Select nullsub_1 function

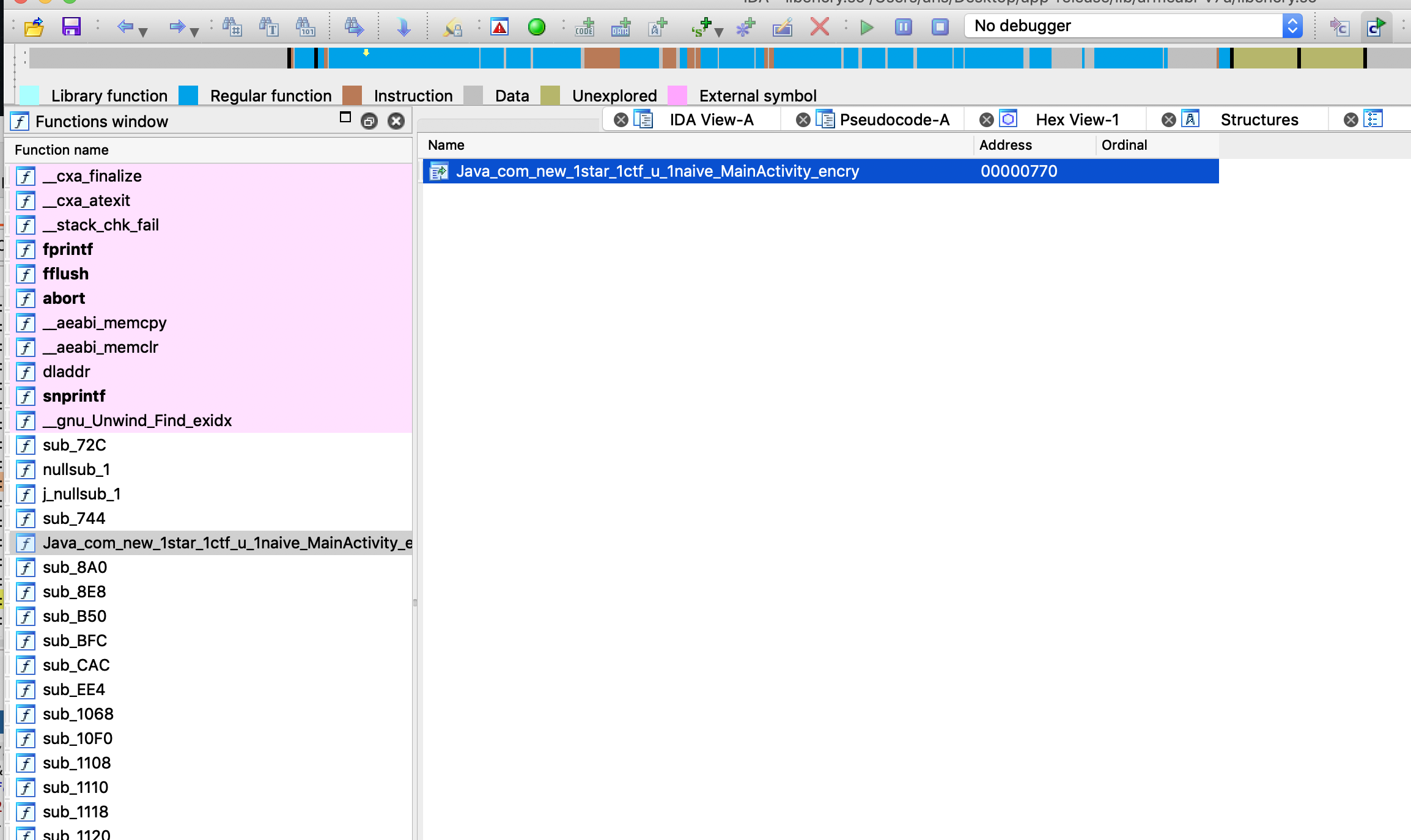click(209, 470)
